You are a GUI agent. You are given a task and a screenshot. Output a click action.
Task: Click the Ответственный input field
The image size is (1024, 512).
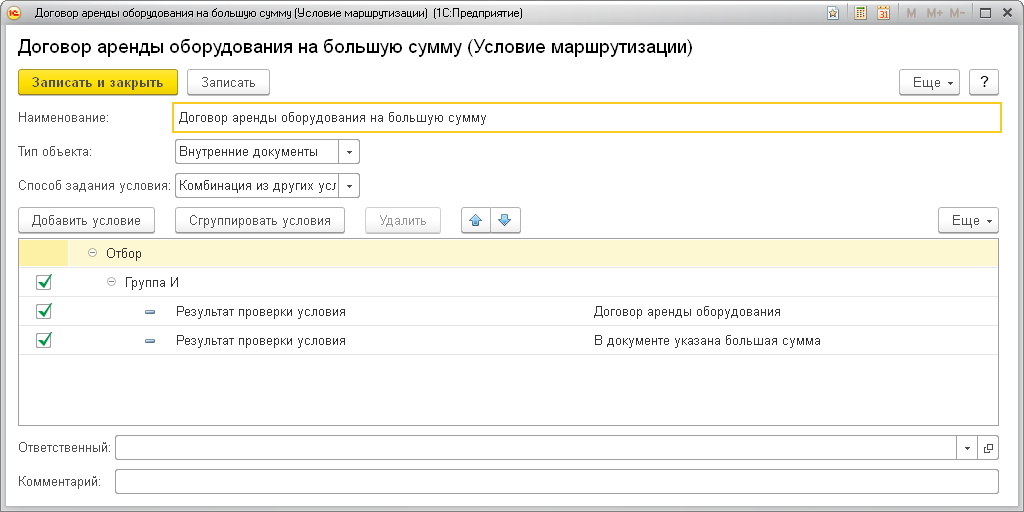pyautogui.click(x=536, y=448)
